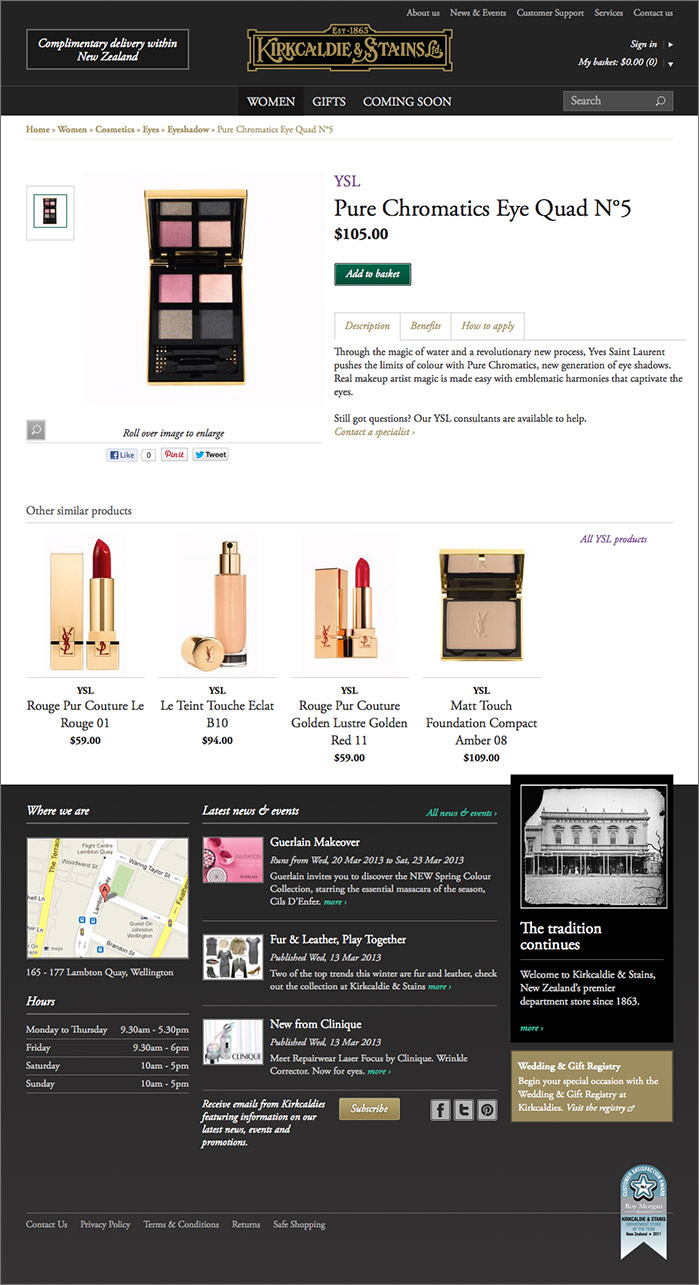The height and width of the screenshot is (1285, 699).
Task: Click the Fur & Leather thumbnail
Action: [233, 957]
